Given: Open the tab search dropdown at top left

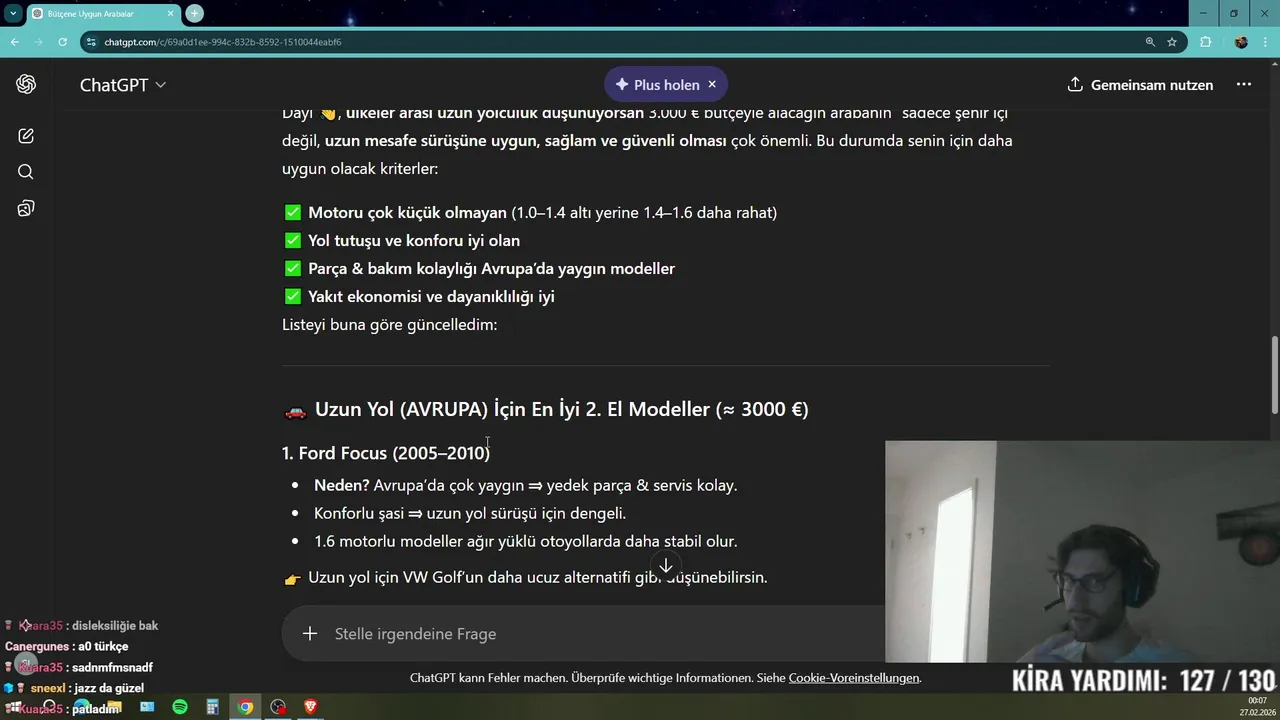Looking at the screenshot, I should click(13, 13).
